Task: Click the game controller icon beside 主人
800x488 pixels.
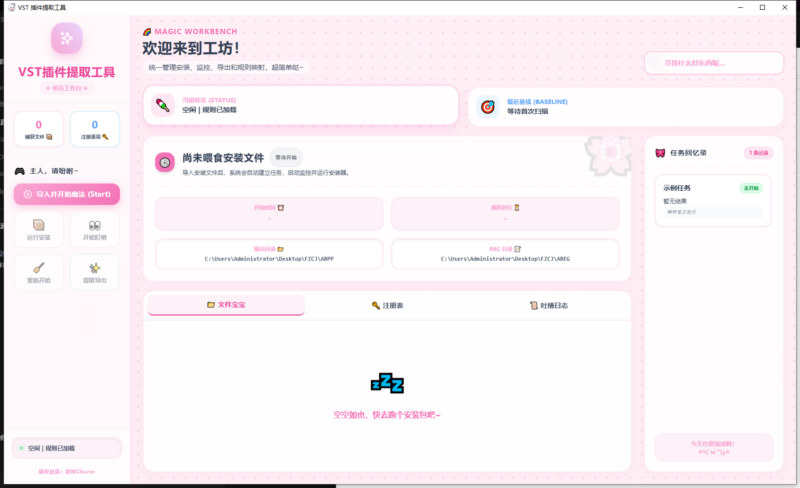Action: pyautogui.click(x=19, y=171)
